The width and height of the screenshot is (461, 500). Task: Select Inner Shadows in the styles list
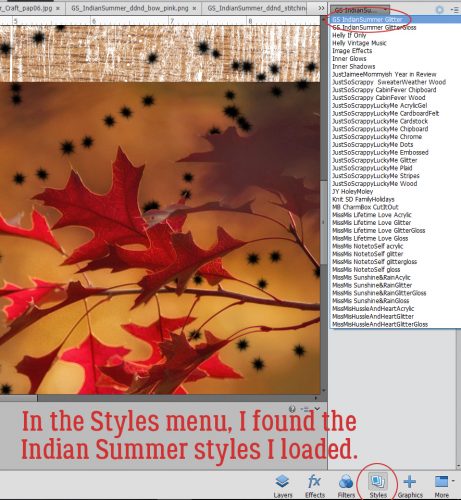tap(353, 66)
